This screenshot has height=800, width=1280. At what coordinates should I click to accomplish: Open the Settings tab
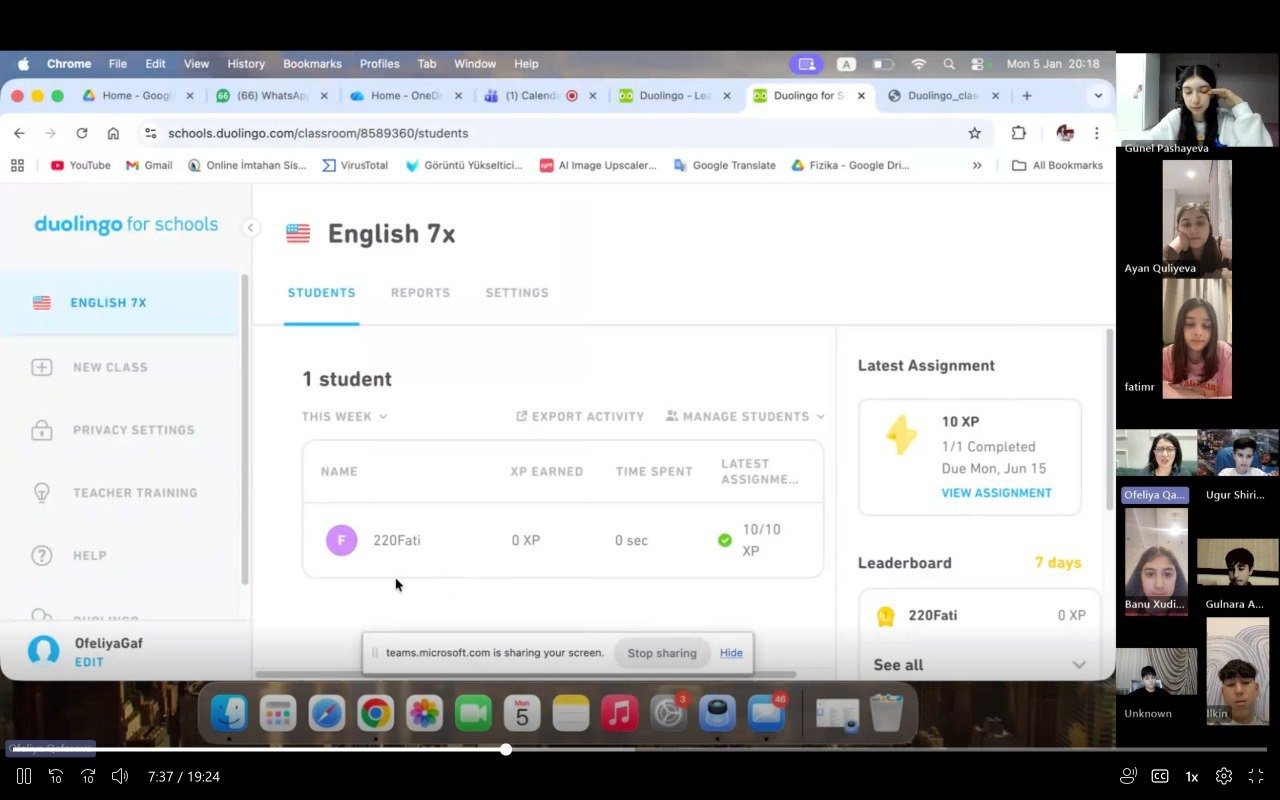point(517,293)
